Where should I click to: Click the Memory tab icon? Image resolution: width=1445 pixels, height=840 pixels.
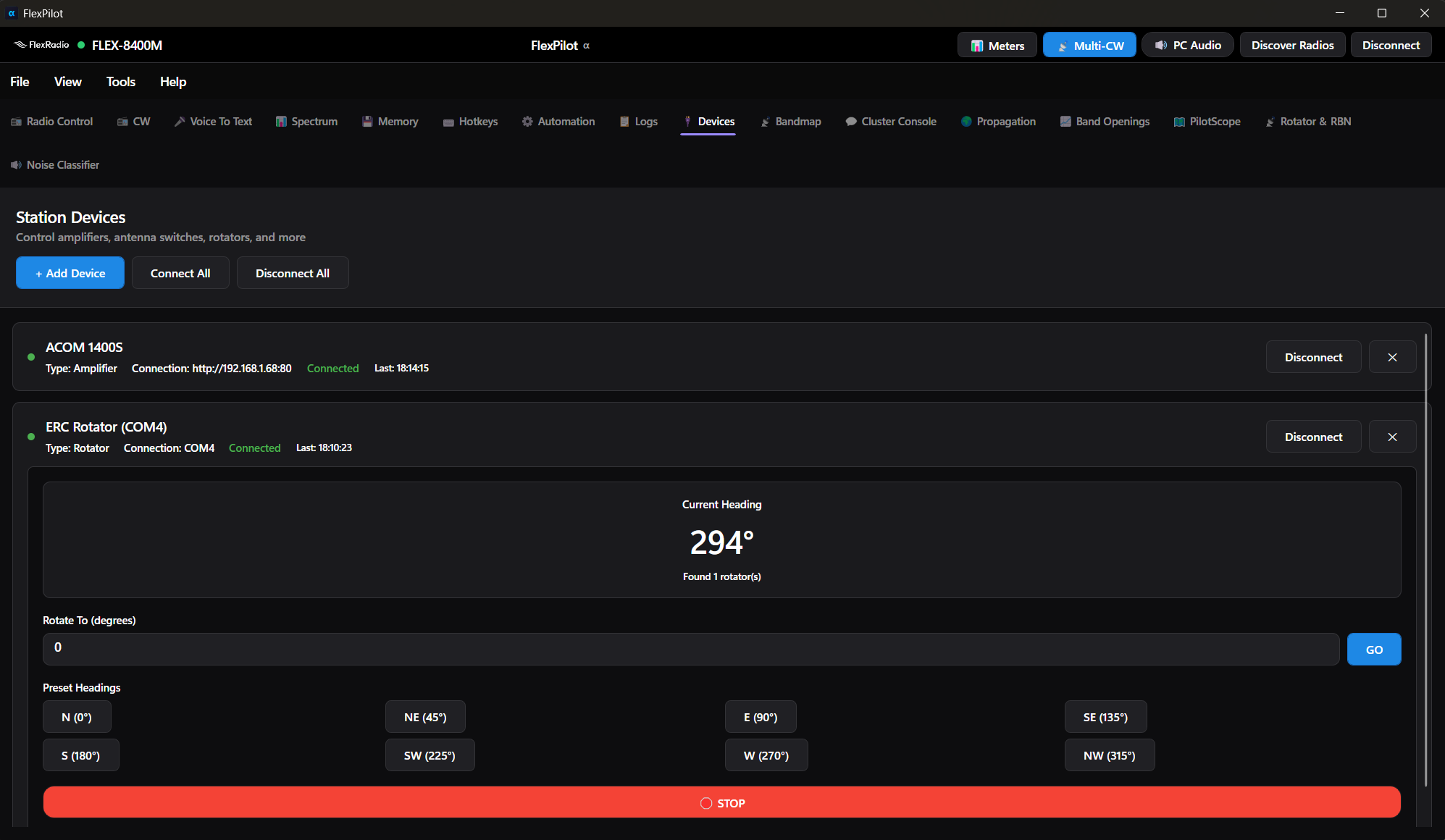[x=367, y=122]
